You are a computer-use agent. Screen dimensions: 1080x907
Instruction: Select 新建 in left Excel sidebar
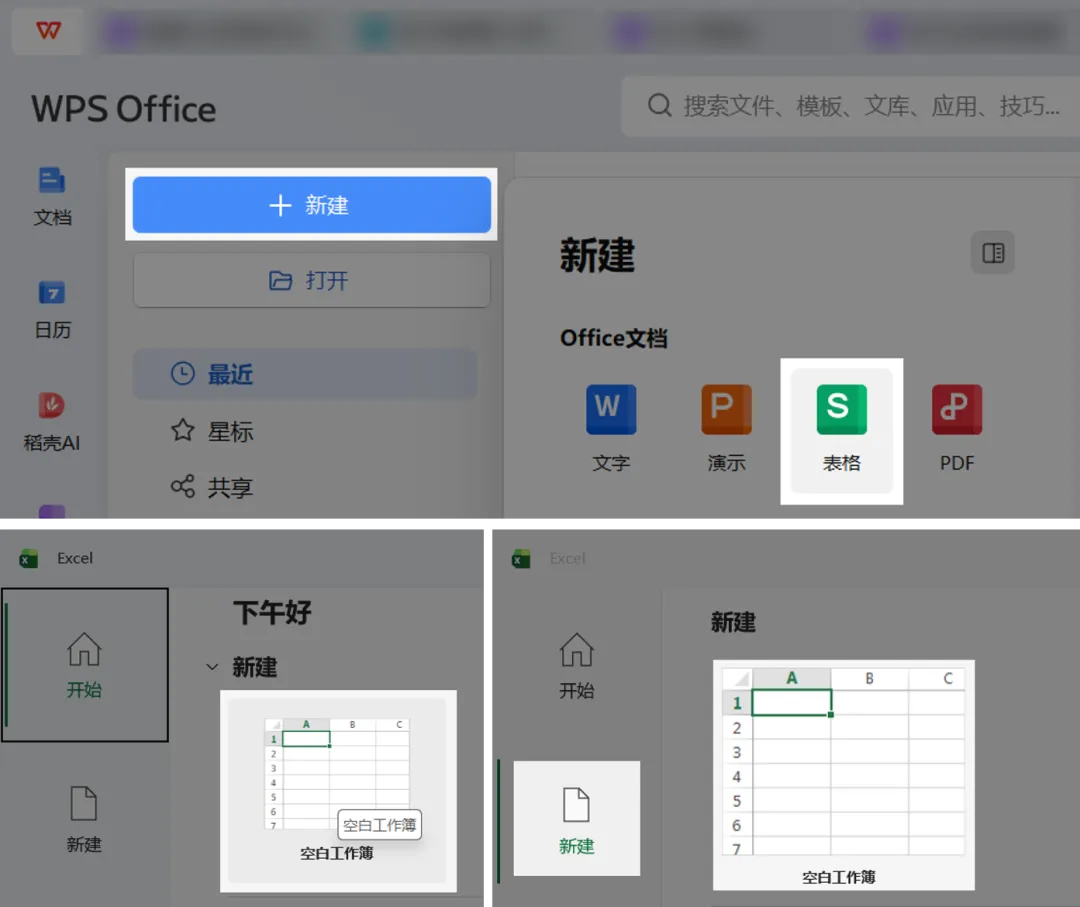coord(84,820)
